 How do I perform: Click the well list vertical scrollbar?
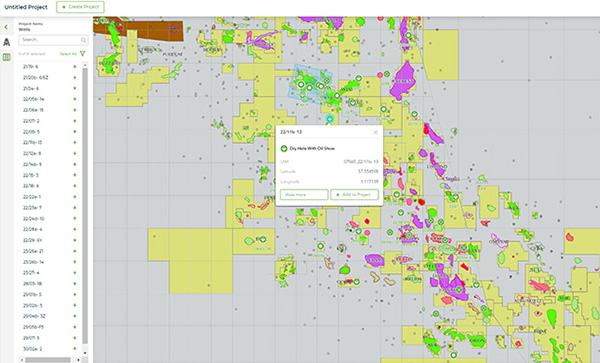tap(85, 206)
